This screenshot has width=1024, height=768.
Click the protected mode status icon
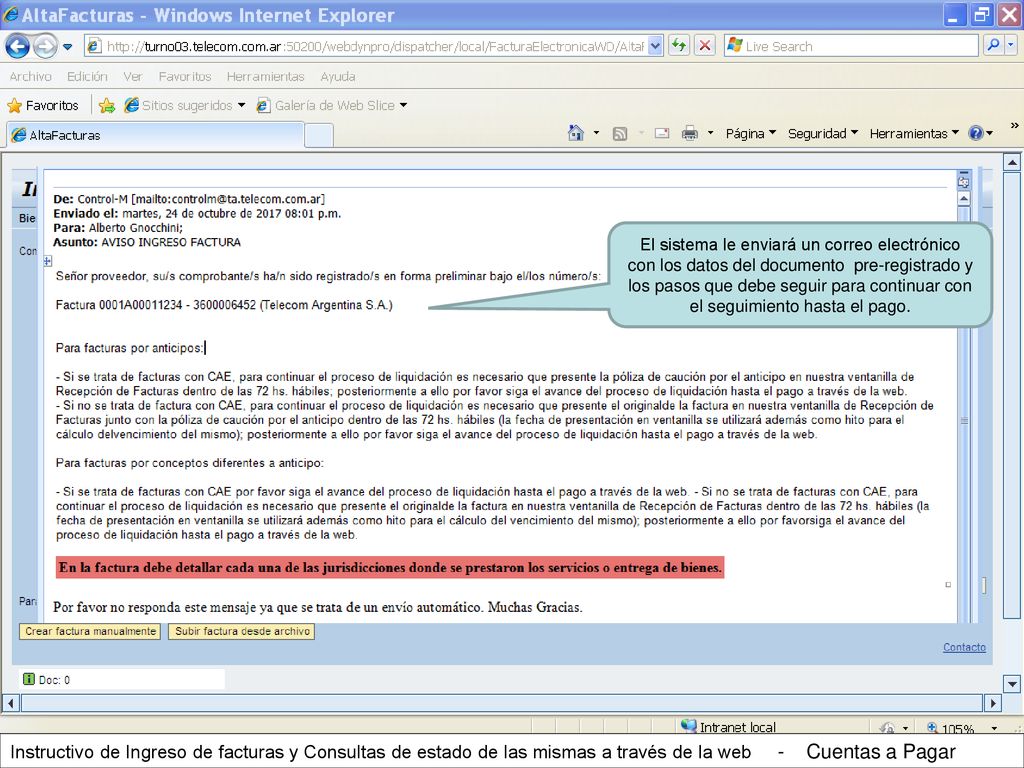(x=887, y=728)
